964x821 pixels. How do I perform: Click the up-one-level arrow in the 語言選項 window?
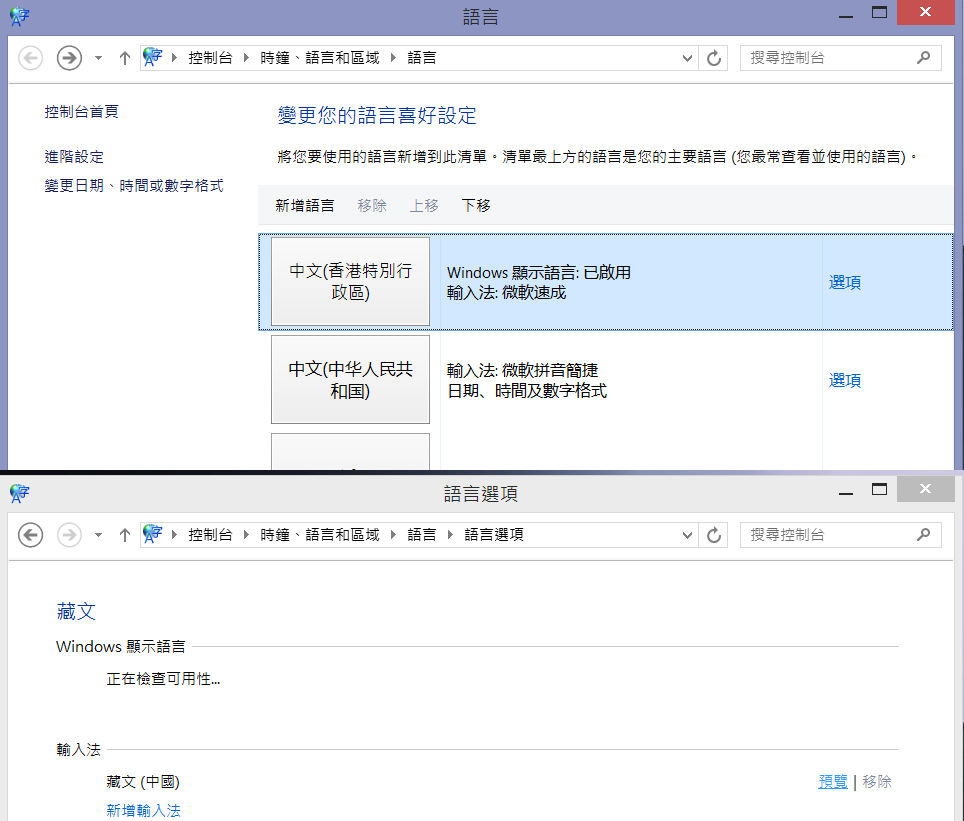(x=124, y=534)
